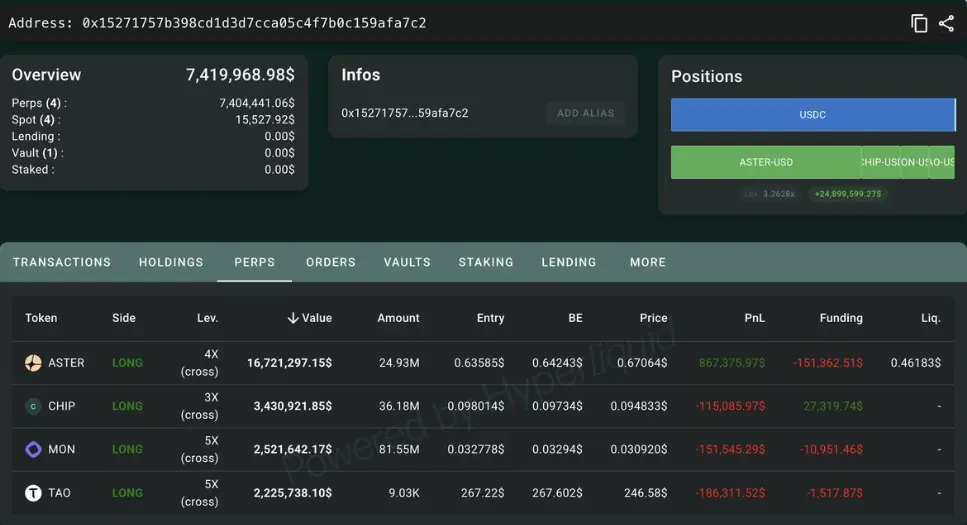Sort by the Value column arrow
967x525 pixels.
pos(293,318)
